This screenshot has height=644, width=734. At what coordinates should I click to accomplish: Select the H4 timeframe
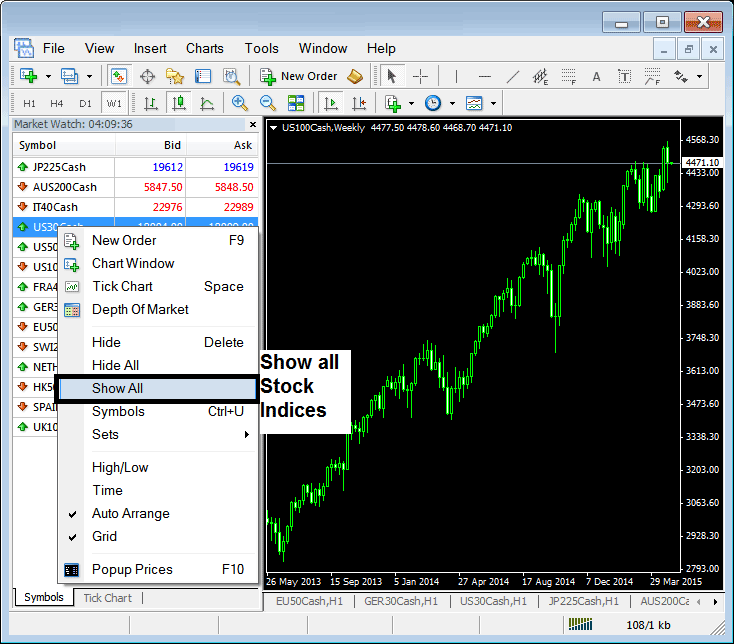point(57,103)
